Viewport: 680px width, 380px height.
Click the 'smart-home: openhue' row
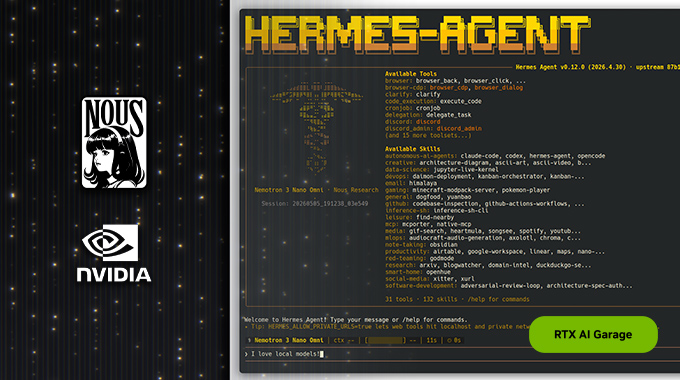pos(418,272)
